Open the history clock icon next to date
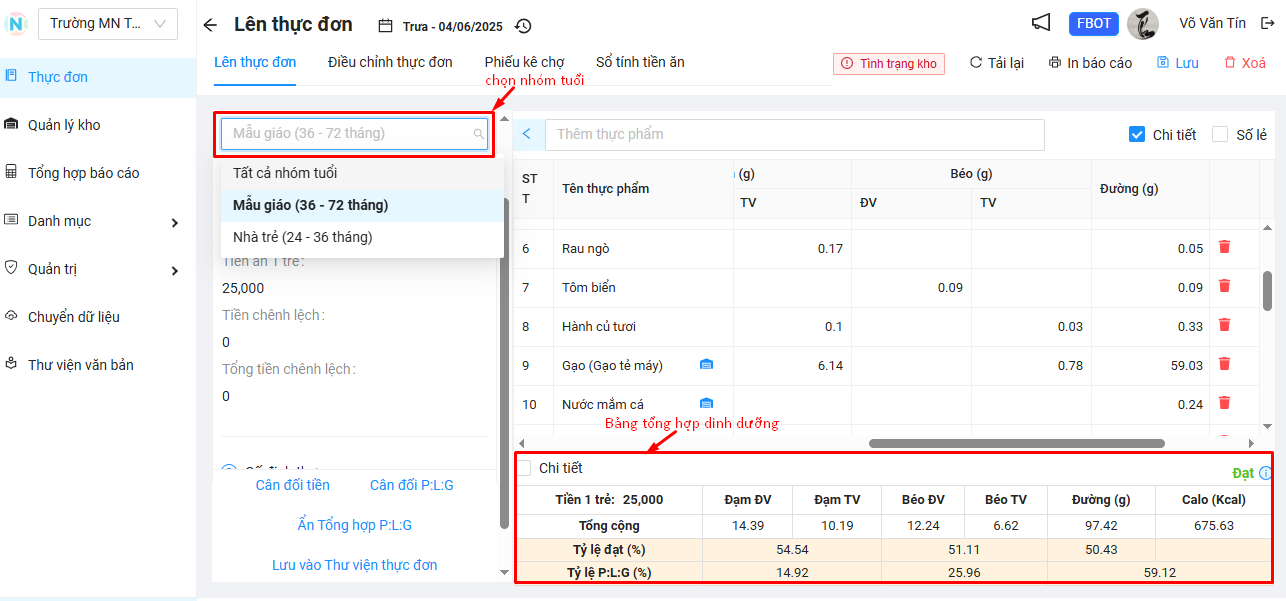 click(x=523, y=26)
